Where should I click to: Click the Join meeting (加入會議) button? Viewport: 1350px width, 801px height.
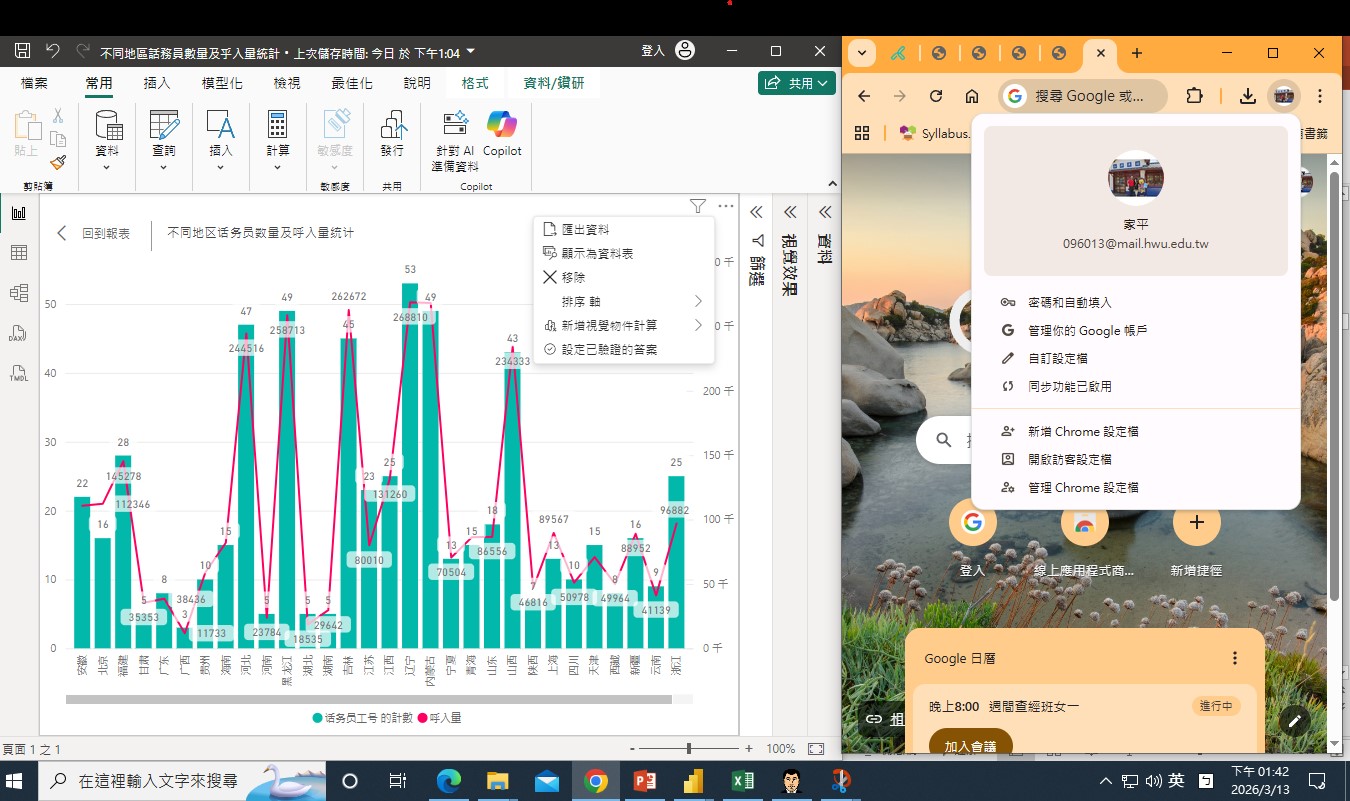pyautogui.click(x=970, y=746)
